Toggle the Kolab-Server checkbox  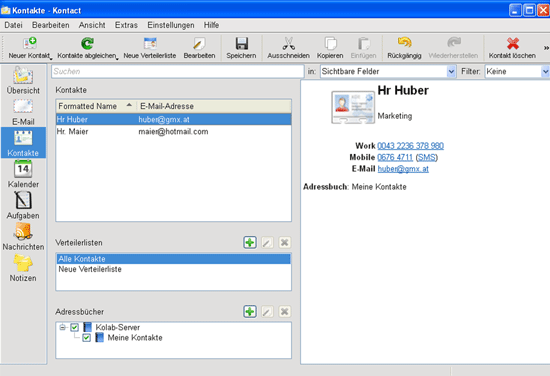[74, 327]
